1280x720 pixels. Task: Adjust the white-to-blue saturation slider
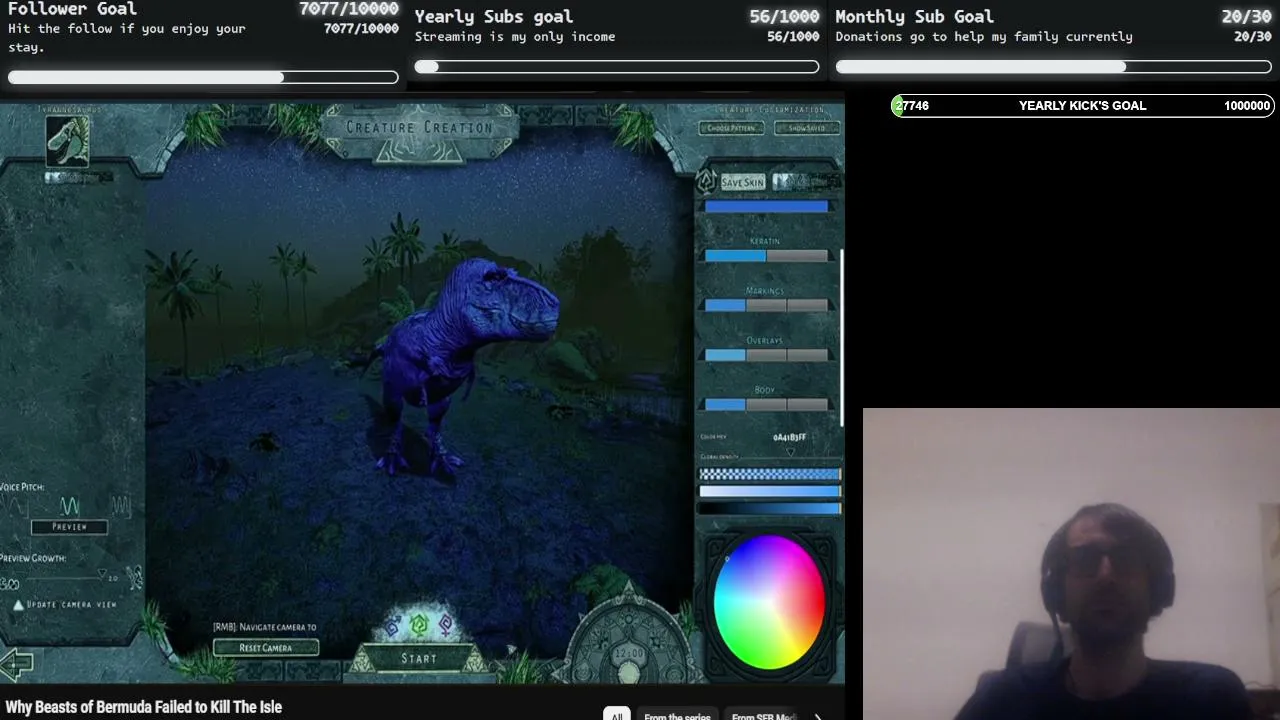click(769, 491)
